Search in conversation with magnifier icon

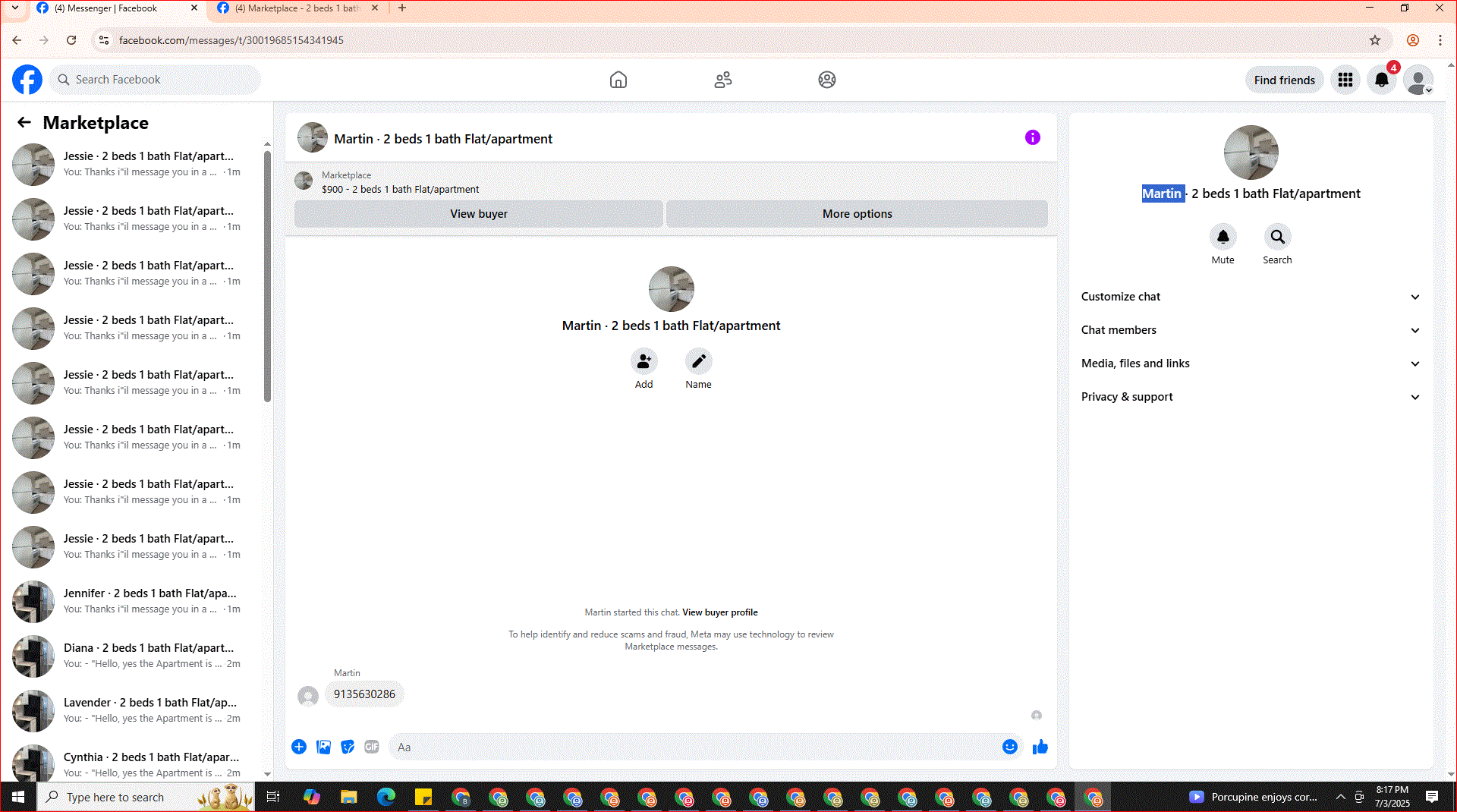[1277, 237]
